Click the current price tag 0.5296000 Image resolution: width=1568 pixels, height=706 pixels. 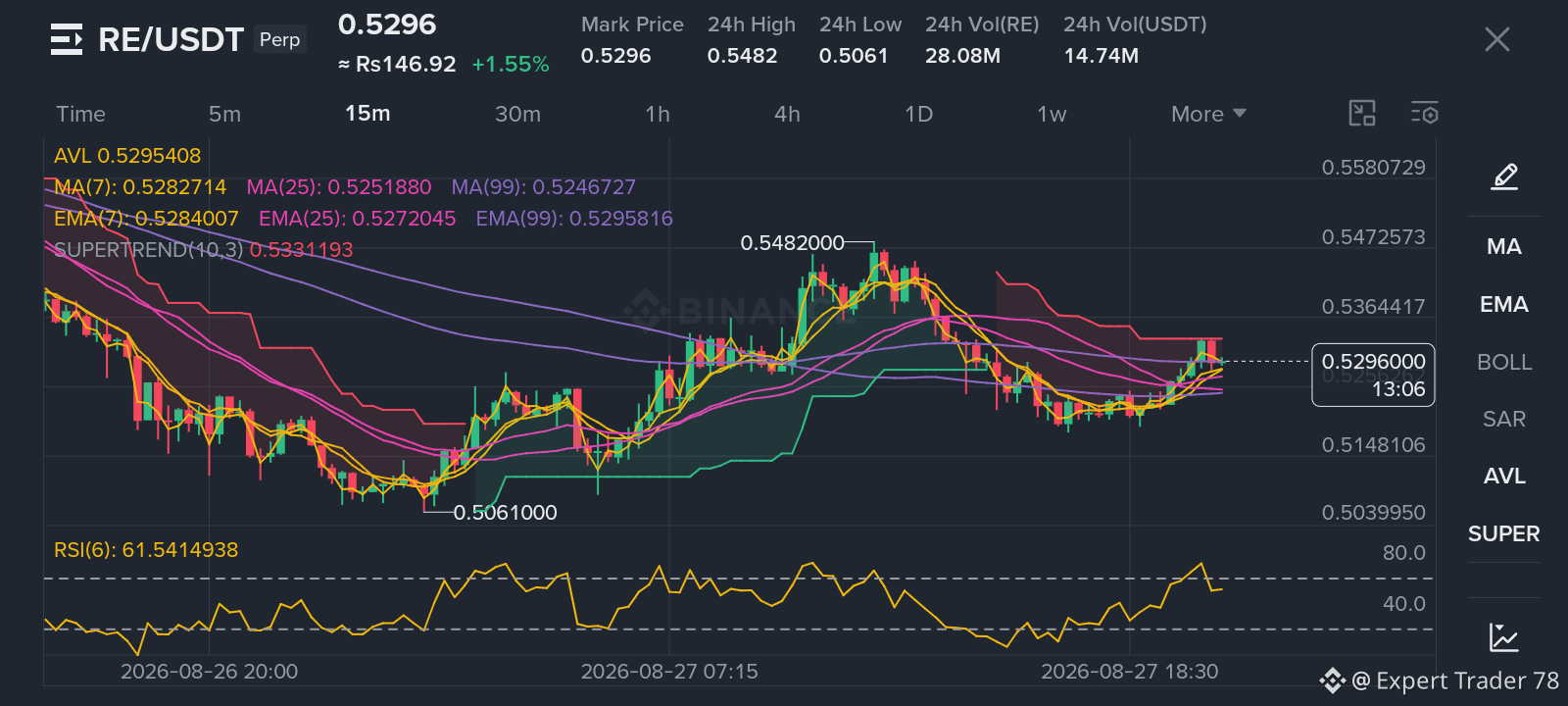click(x=1373, y=375)
